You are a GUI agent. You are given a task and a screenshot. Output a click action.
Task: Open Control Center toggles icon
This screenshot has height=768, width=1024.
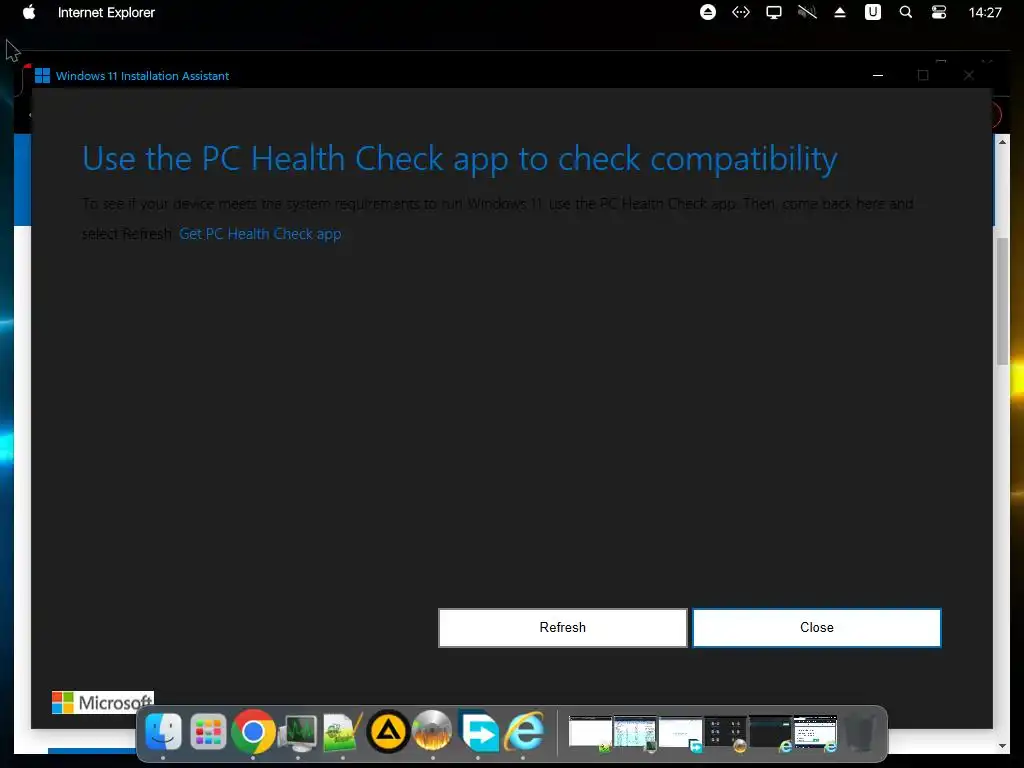tap(938, 12)
